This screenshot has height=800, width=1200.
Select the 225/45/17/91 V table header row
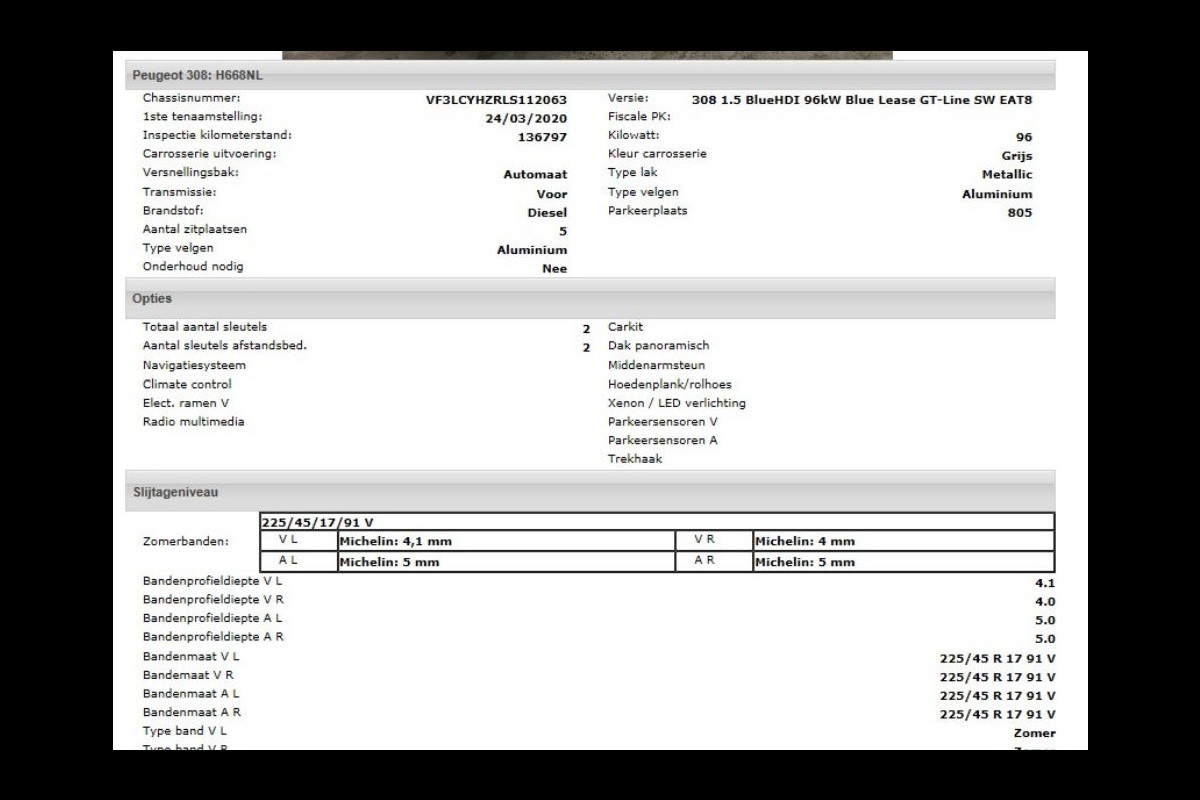tap(656, 522)
